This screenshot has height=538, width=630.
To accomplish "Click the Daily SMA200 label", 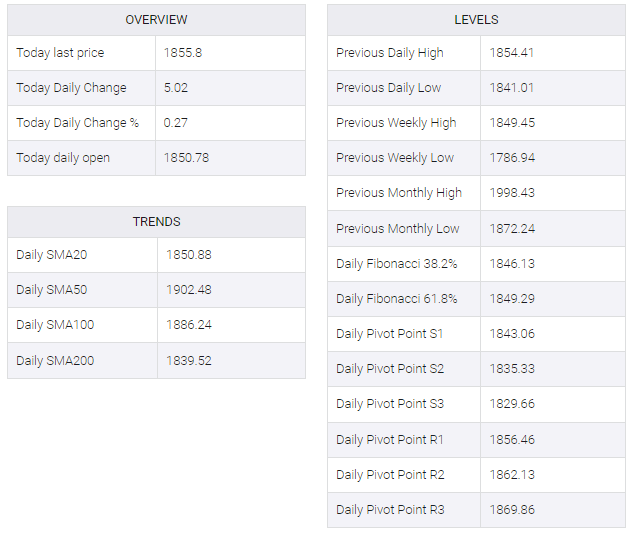I will pyautogui.click(x=55, y=360).
